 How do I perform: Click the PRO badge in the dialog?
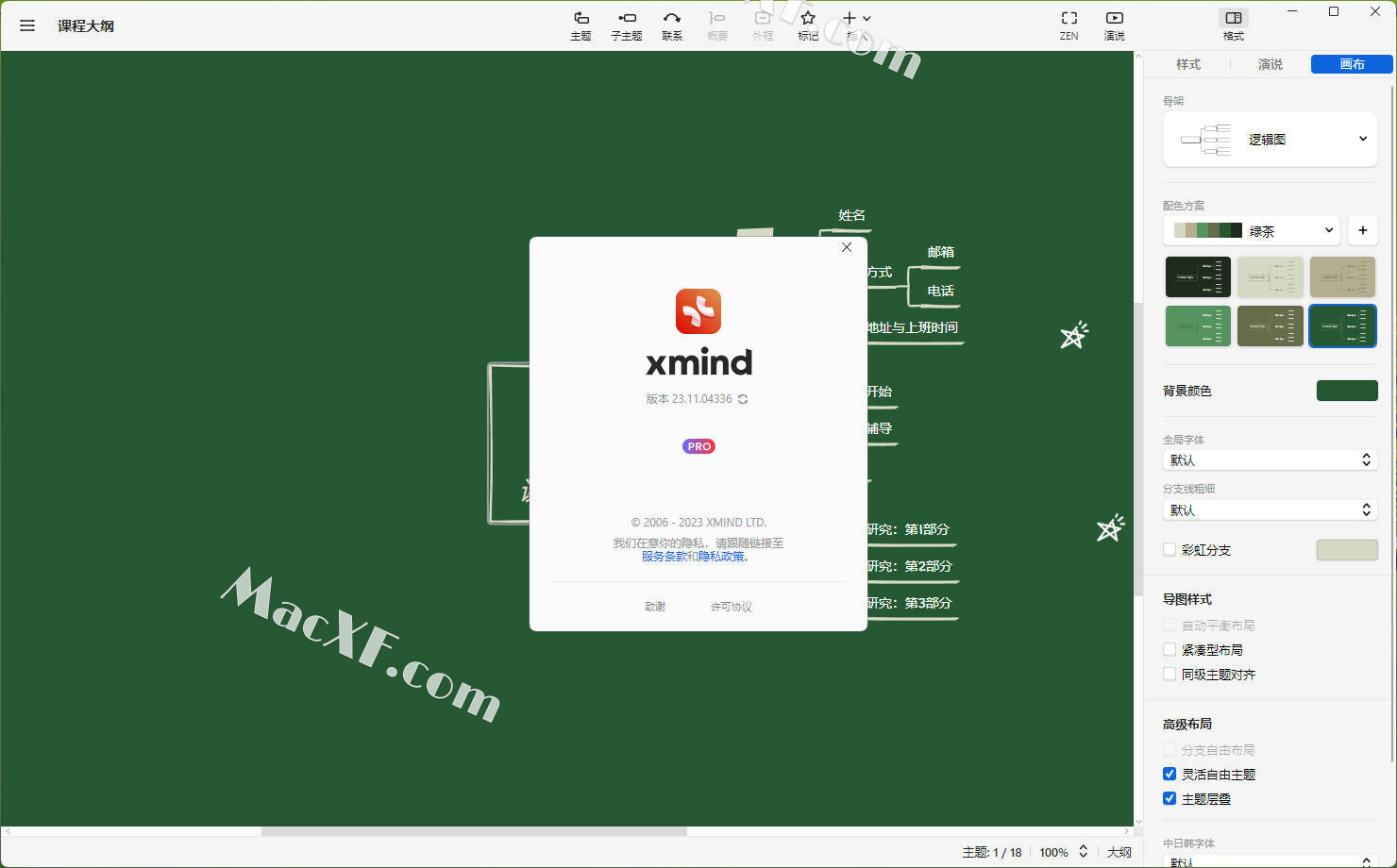(x=698, y=446)
